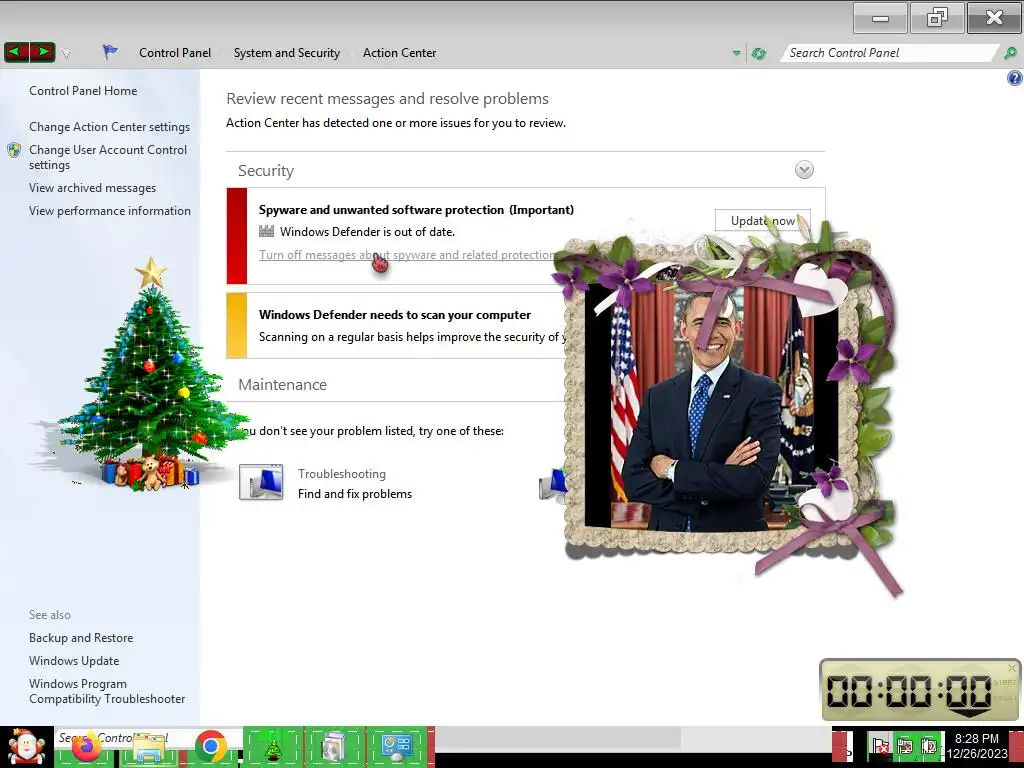
Task: Click the middle system tray icon
Action: pos(905,746)
